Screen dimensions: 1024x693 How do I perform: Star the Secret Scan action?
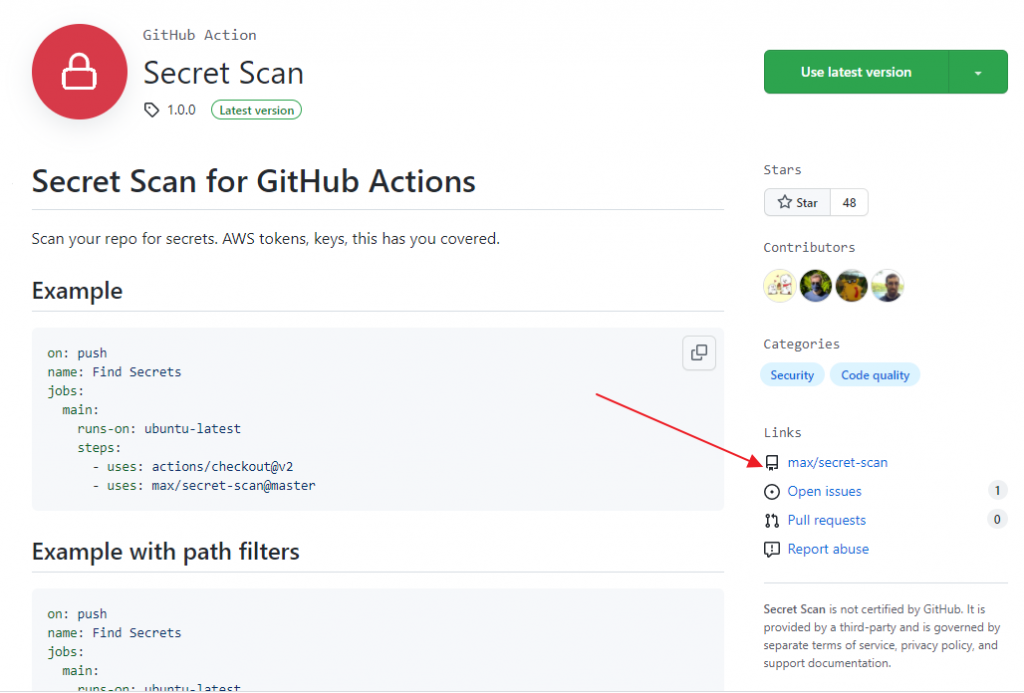point(797,202)
